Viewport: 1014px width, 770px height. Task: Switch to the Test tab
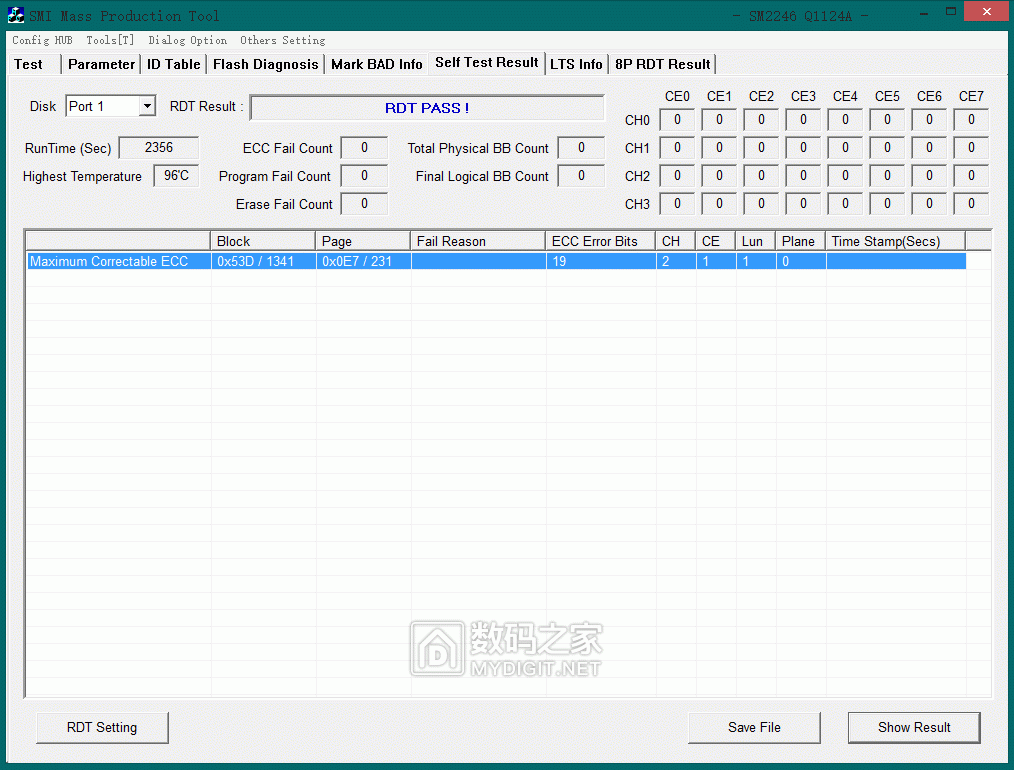pyautogui.click(x=29, y=64)
